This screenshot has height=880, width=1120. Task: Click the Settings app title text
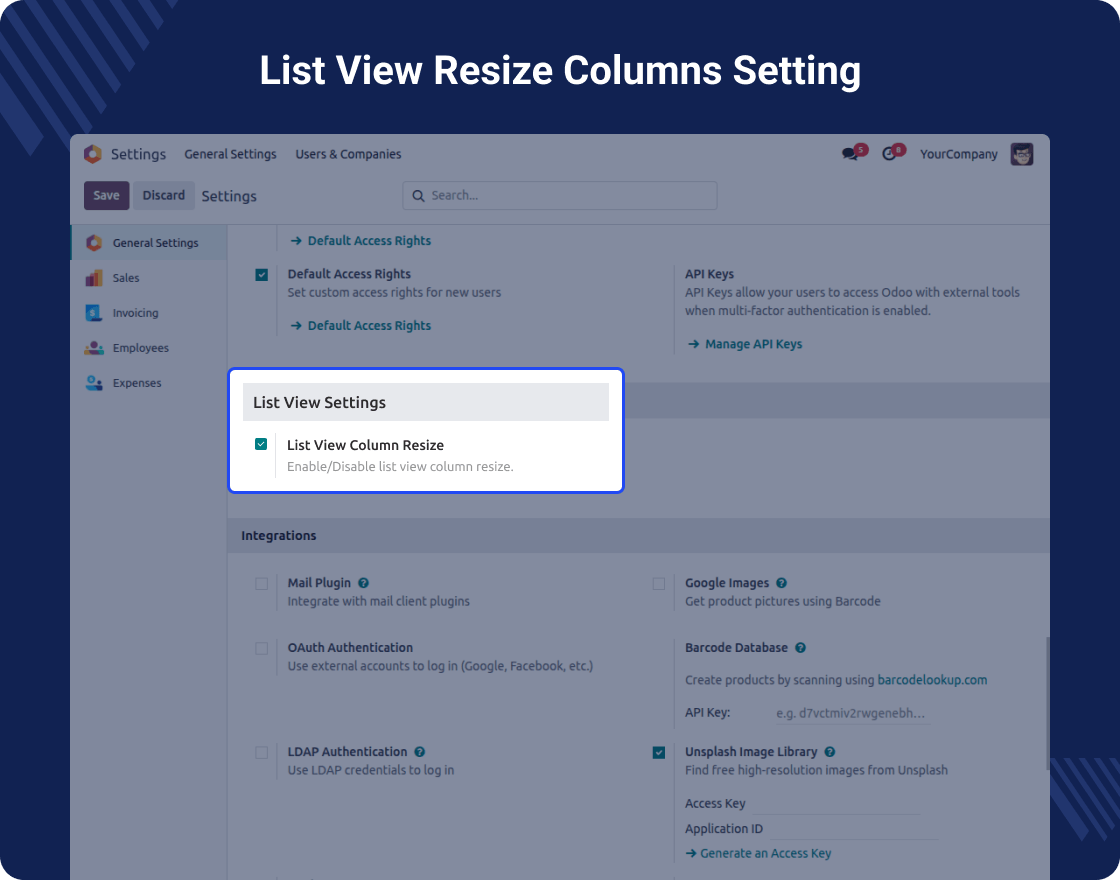tap(139, 154)
